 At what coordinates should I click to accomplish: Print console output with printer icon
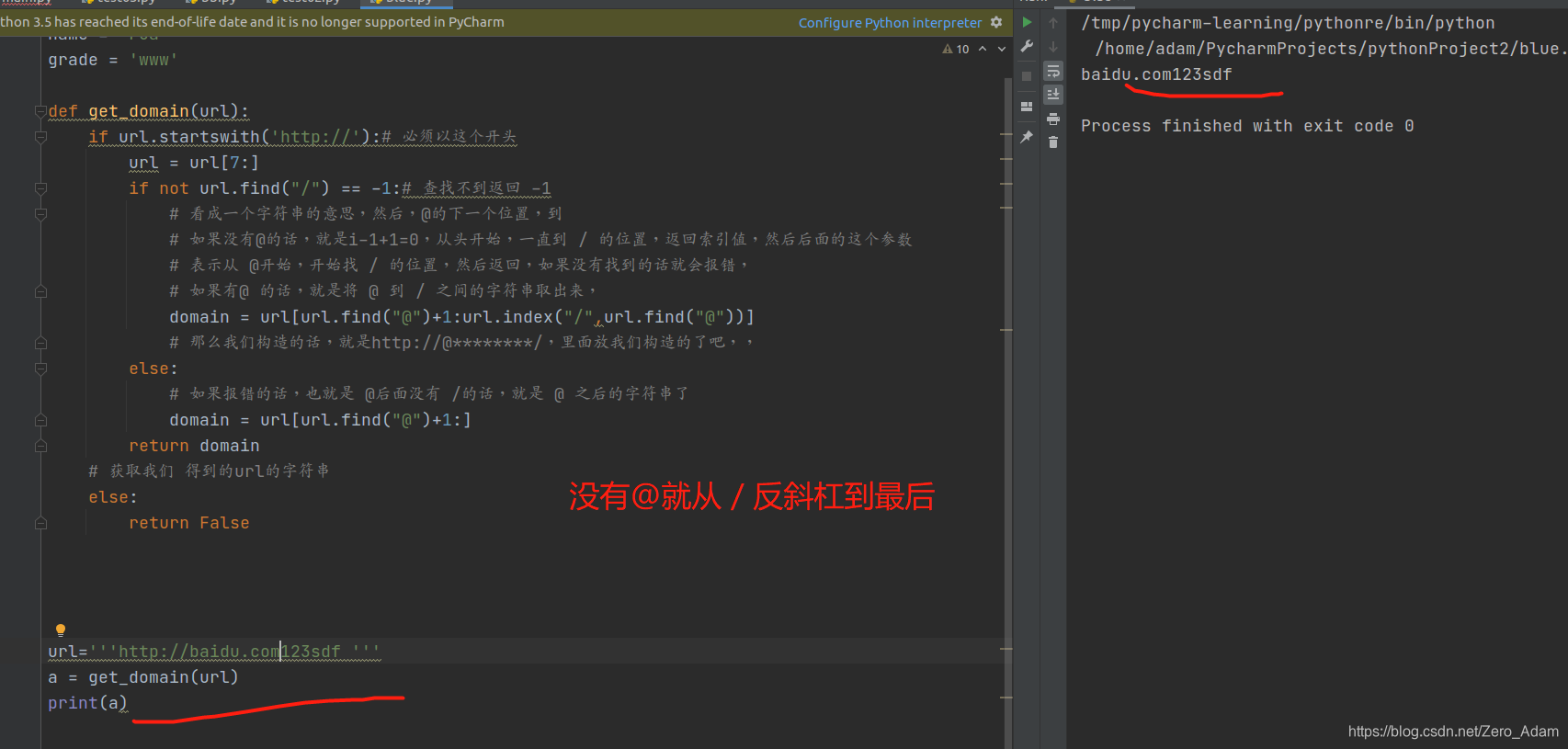1053,119
